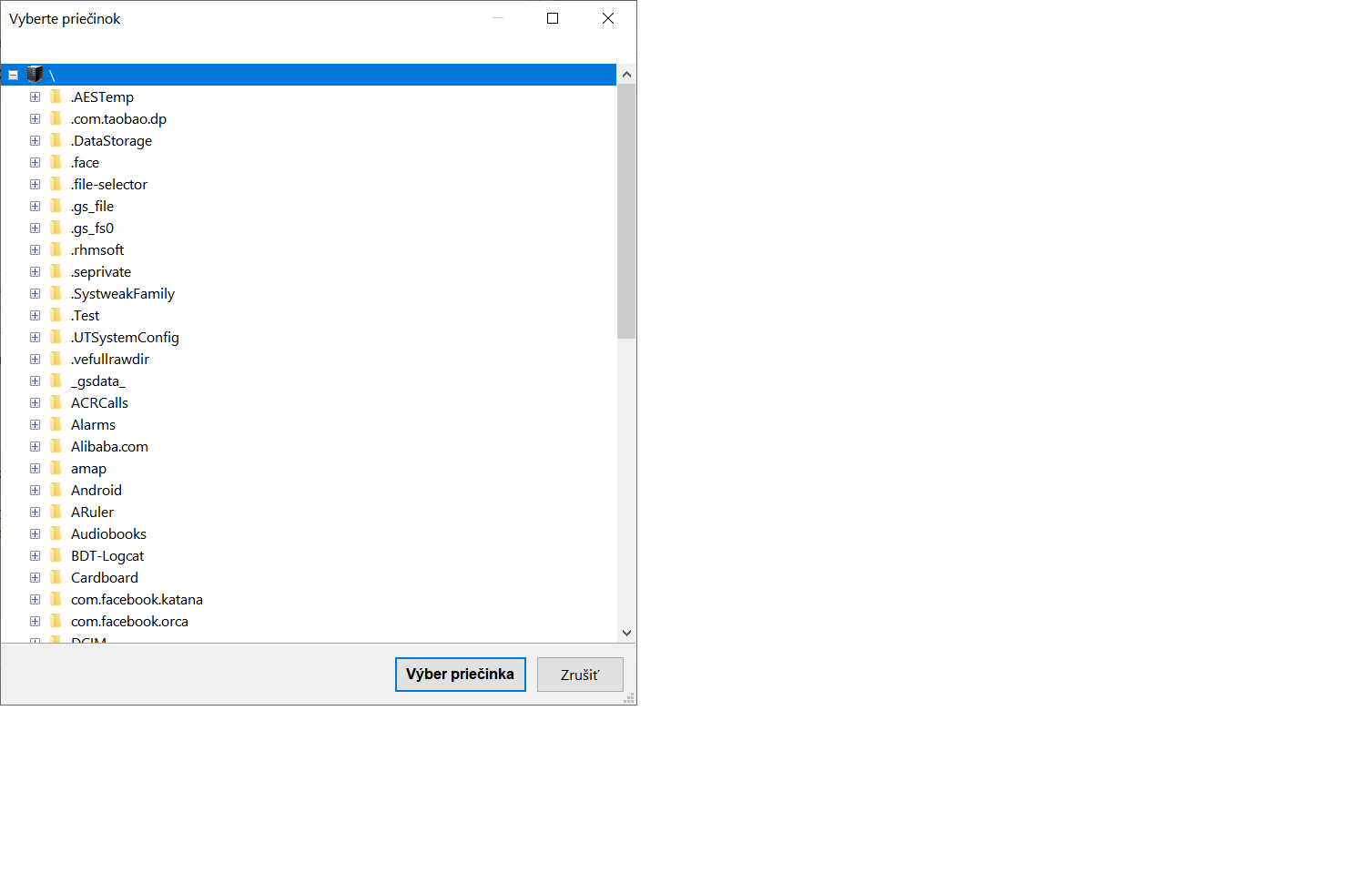Click folder icon beside Android
The image size is (1372, 873).
tap(56, 490)
